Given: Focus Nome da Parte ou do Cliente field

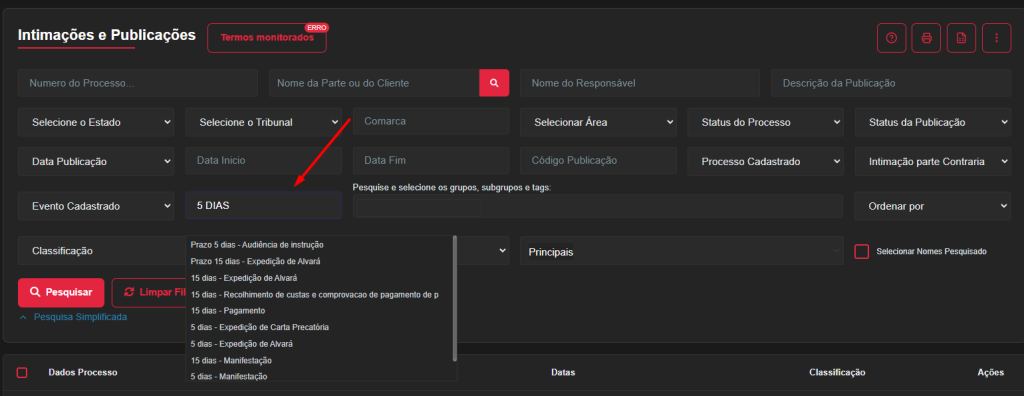Looking at the screenshot, I should (374, 83).
